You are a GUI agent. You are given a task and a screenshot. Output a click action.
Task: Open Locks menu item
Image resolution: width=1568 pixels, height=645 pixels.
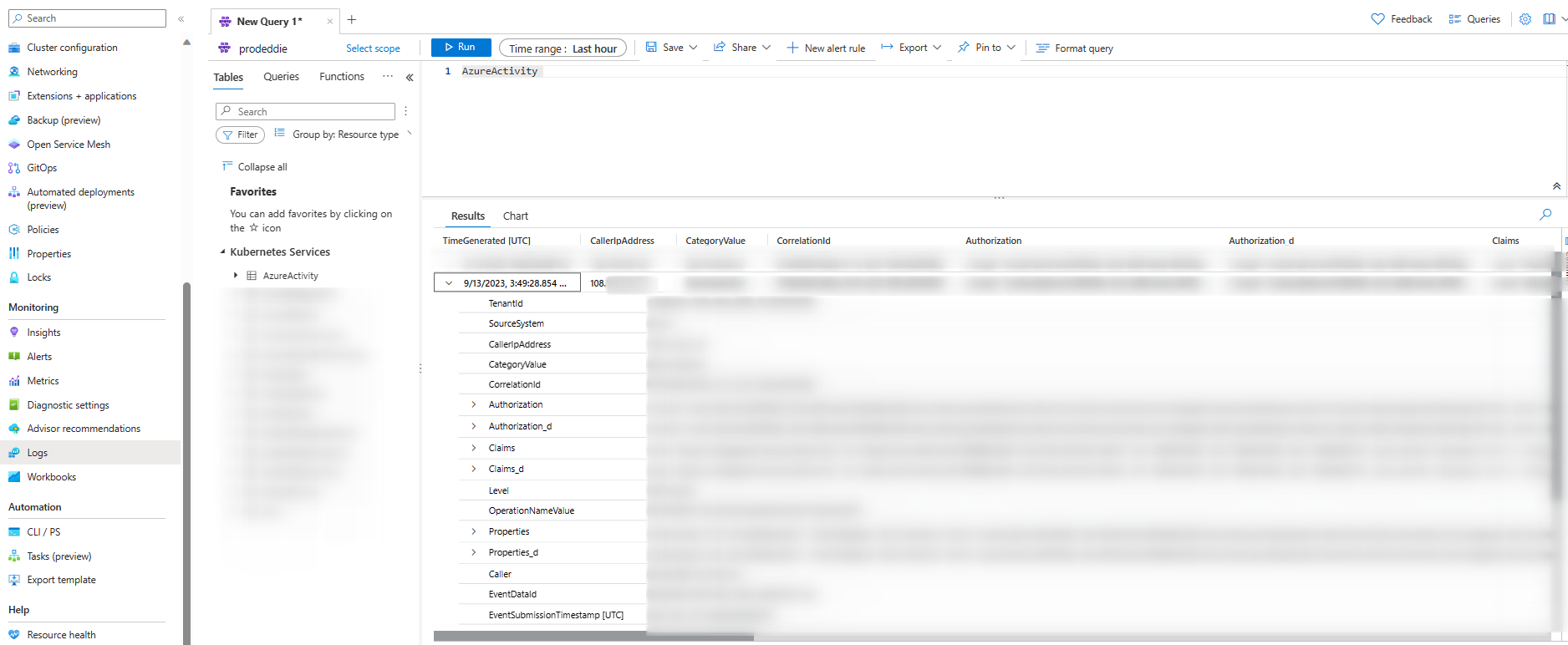[x=38, y=278]
